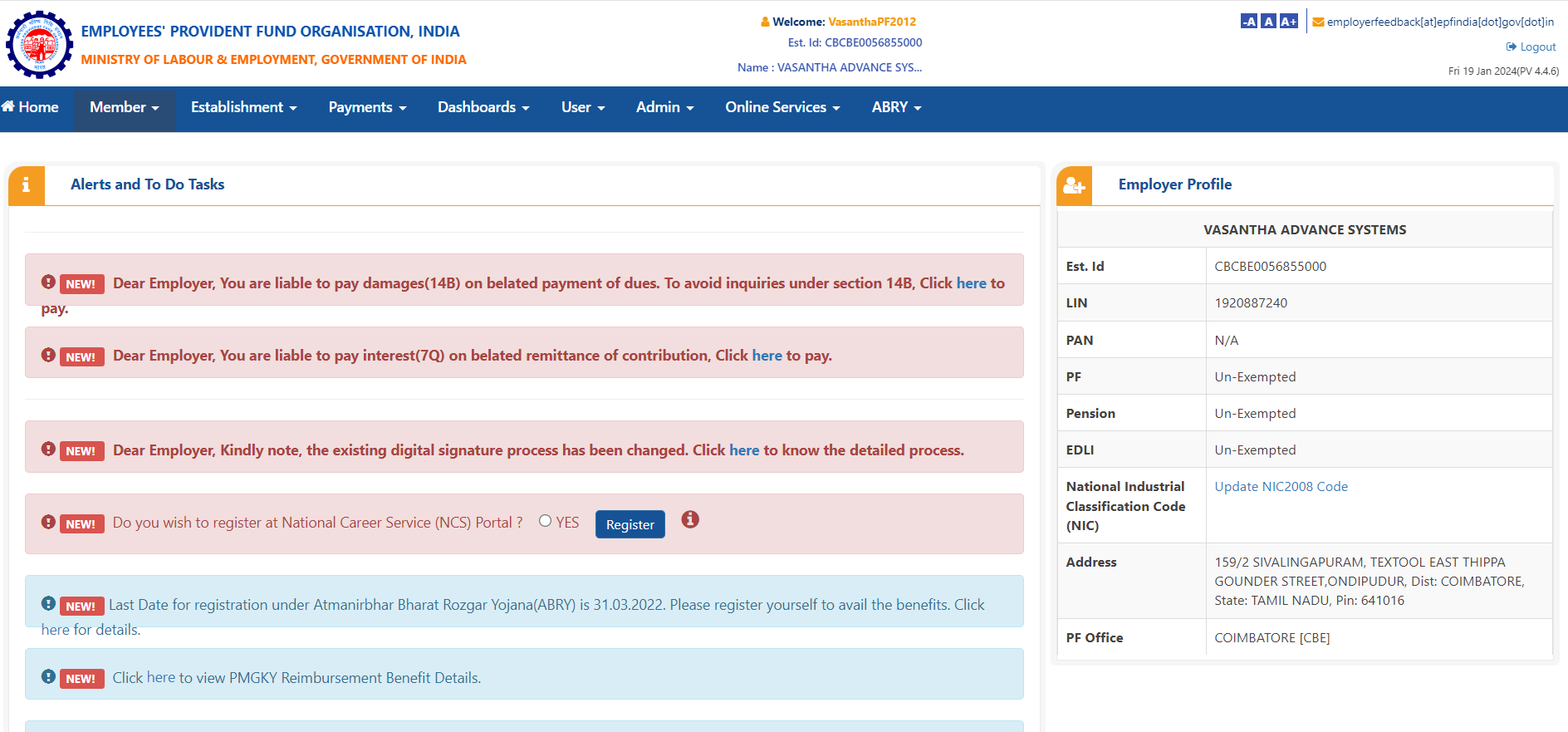Click the LIN value 1920887240
Screen dimensions: 1568x732
click(x=1251, y=303)
